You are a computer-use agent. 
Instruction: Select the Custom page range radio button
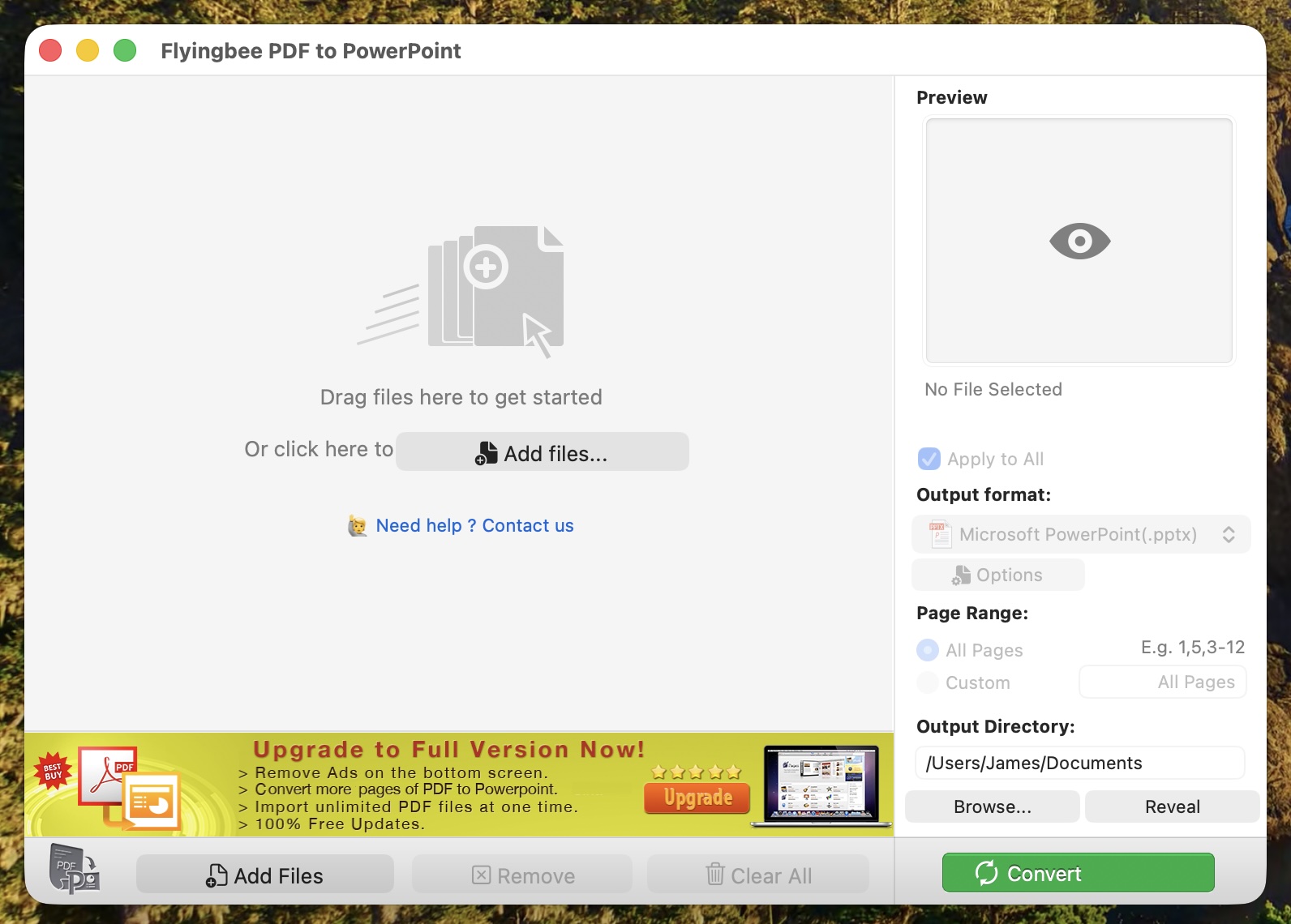928,682
